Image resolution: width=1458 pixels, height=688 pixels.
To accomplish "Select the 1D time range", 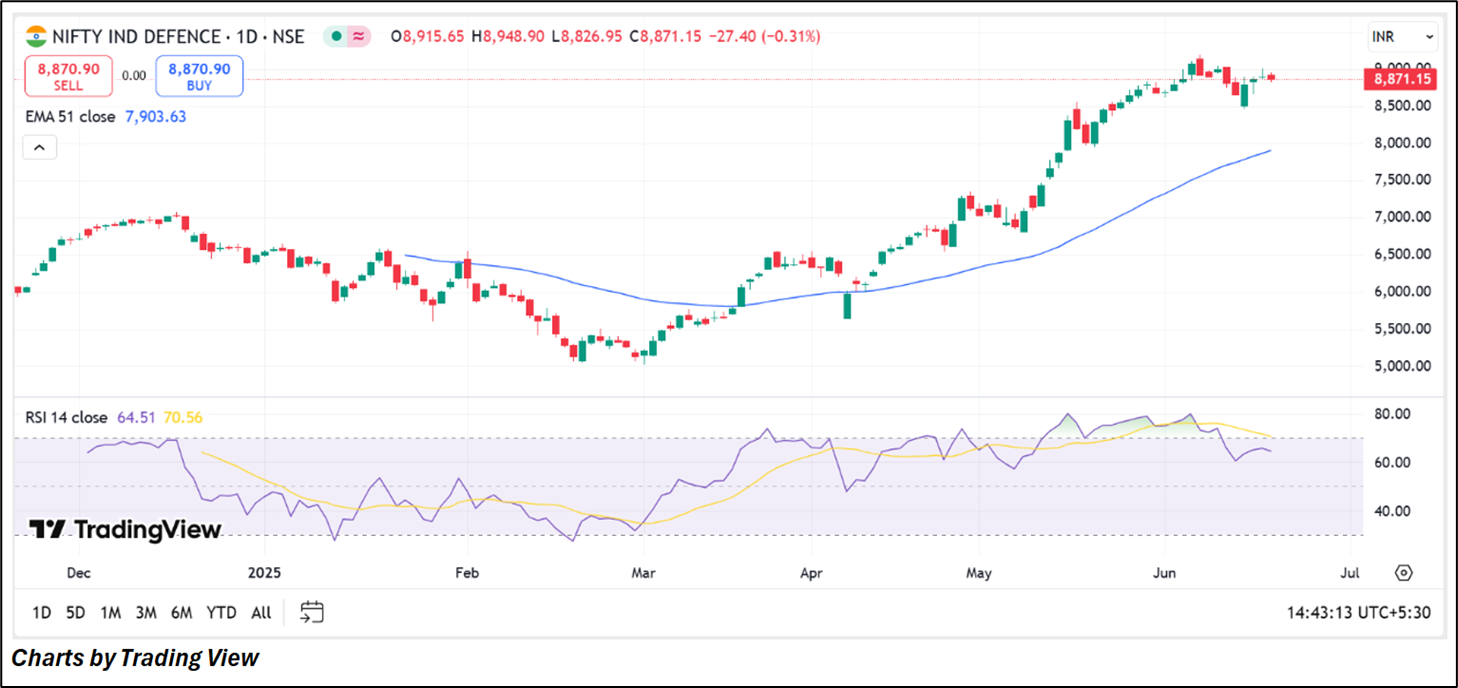I will tap(41, 613).
